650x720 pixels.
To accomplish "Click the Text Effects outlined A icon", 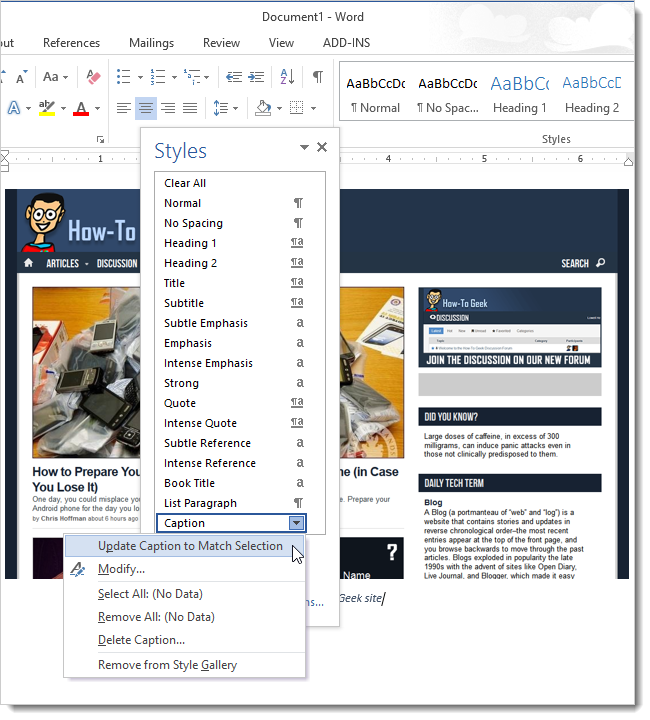I will 14,108.
